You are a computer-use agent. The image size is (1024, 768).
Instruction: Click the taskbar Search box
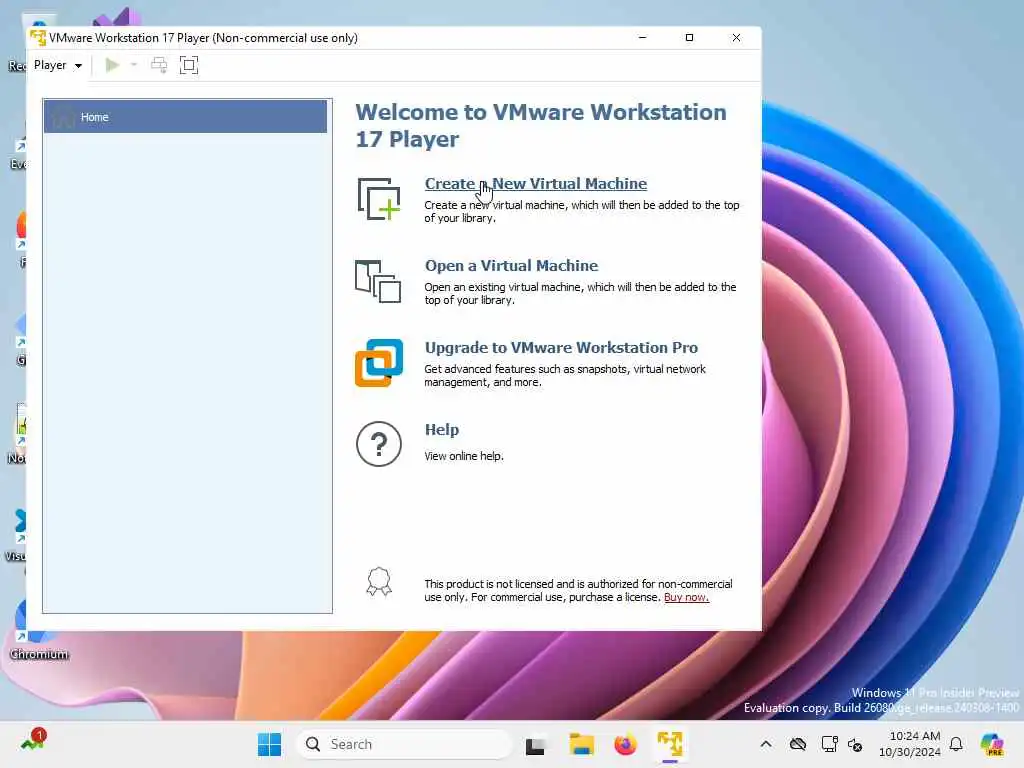(404, 744)
